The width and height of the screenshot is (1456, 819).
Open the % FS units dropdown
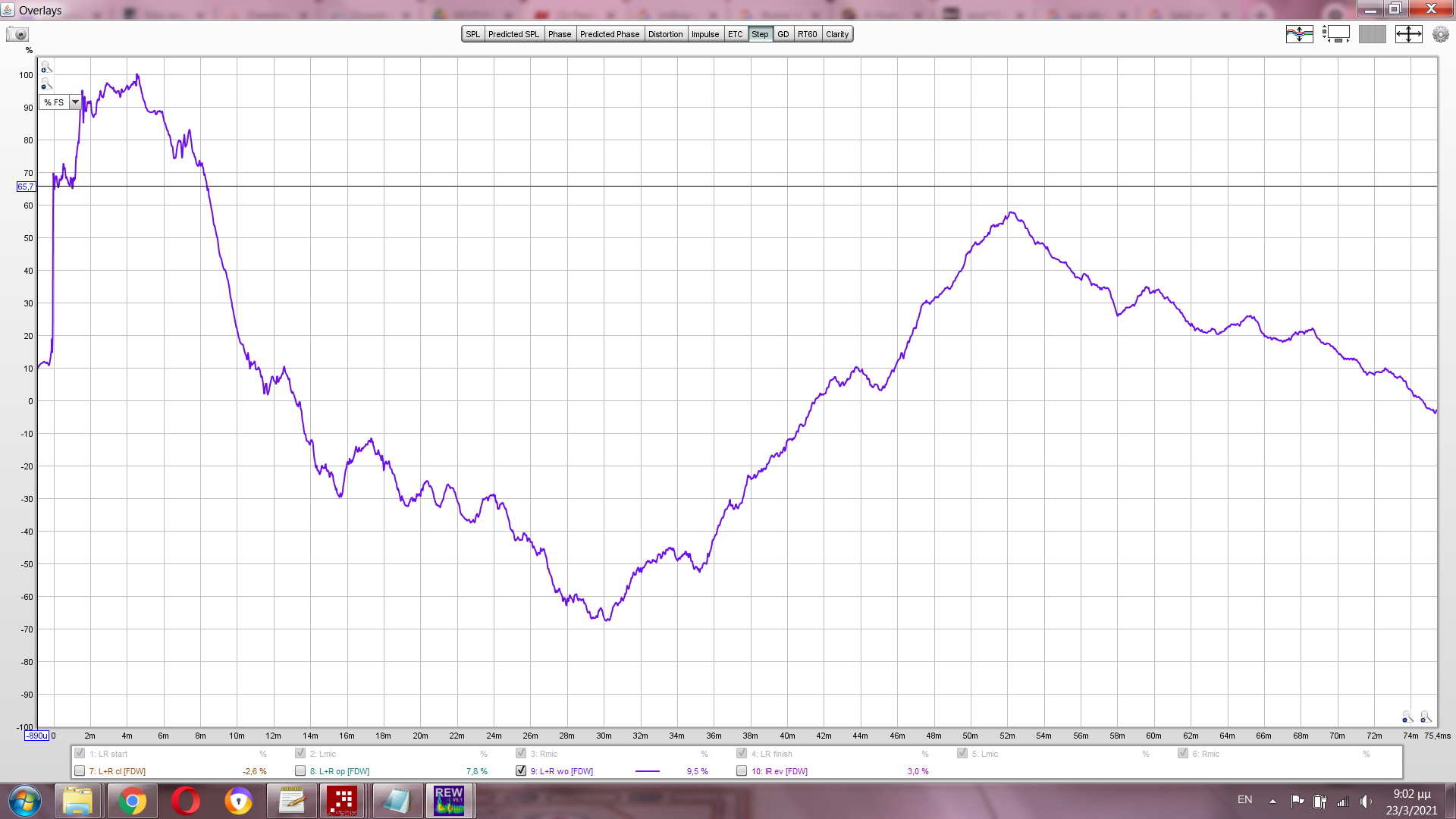[75, 102]
